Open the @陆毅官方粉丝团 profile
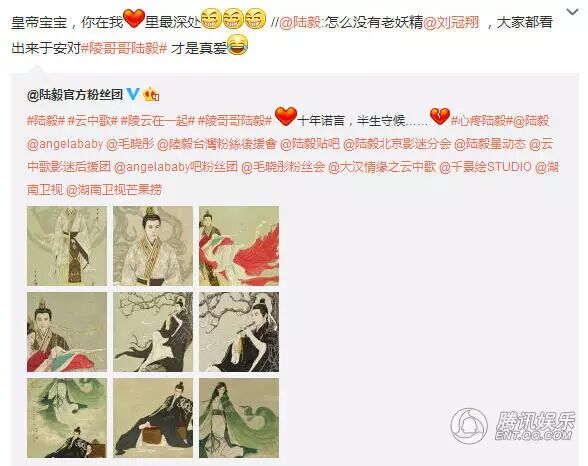The width and height of the screenshot is (588, 466). (x=75, y=94)
